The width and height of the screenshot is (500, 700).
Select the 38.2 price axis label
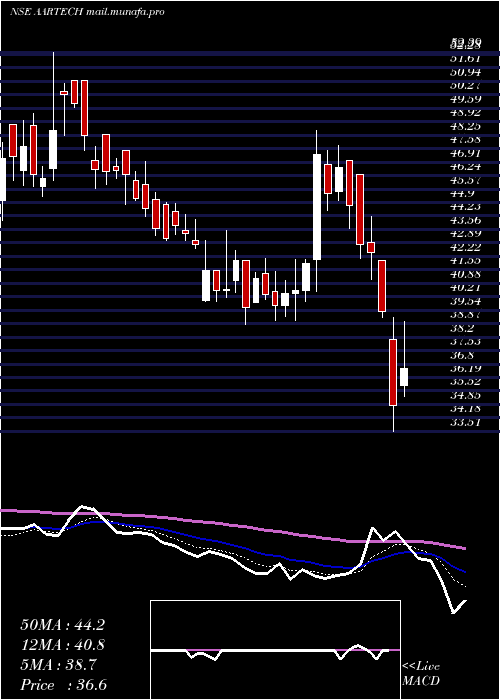pos(462,328)
